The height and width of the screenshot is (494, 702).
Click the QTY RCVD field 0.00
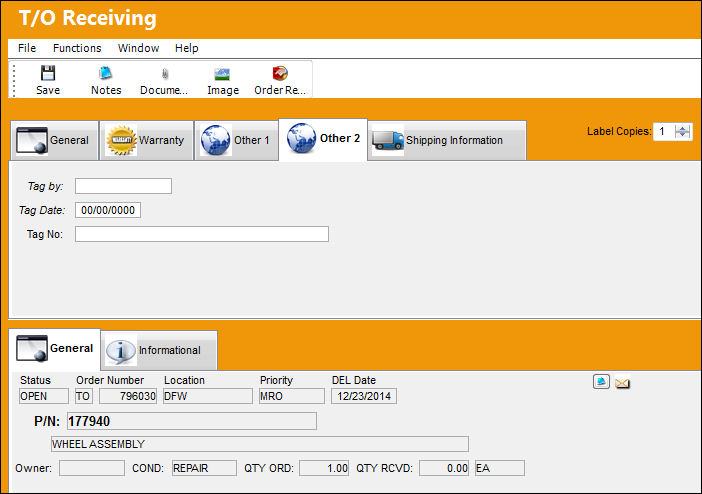[444, 468]
